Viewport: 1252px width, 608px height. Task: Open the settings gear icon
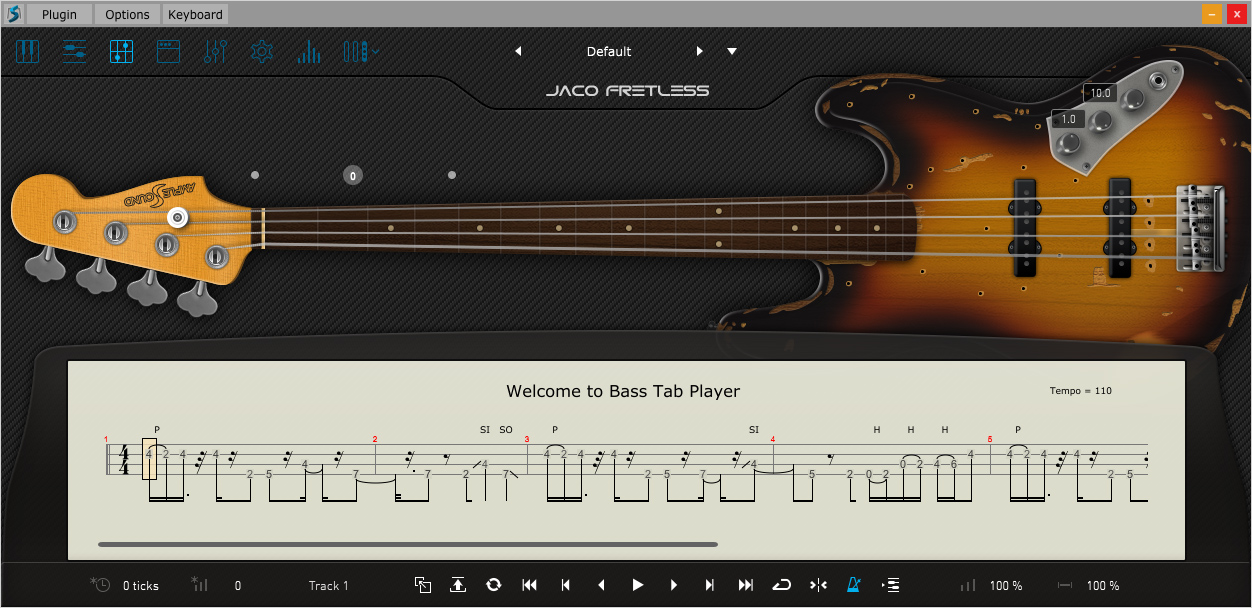[x=262, y=51]
